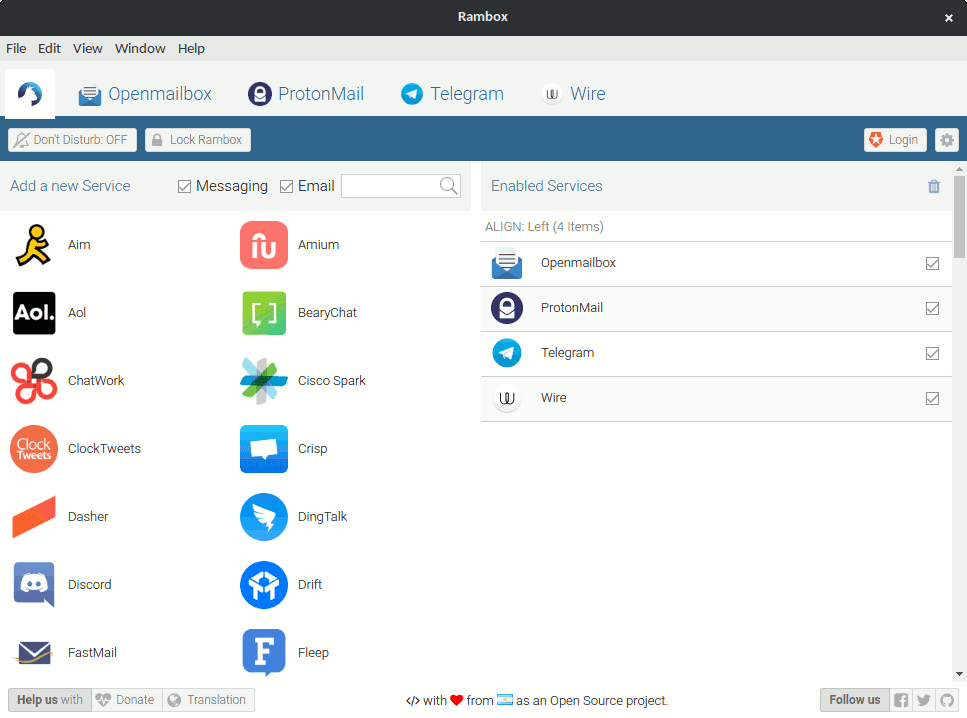Click the Aim service icon
967x718 pixels.
click(x=34, y=245)
